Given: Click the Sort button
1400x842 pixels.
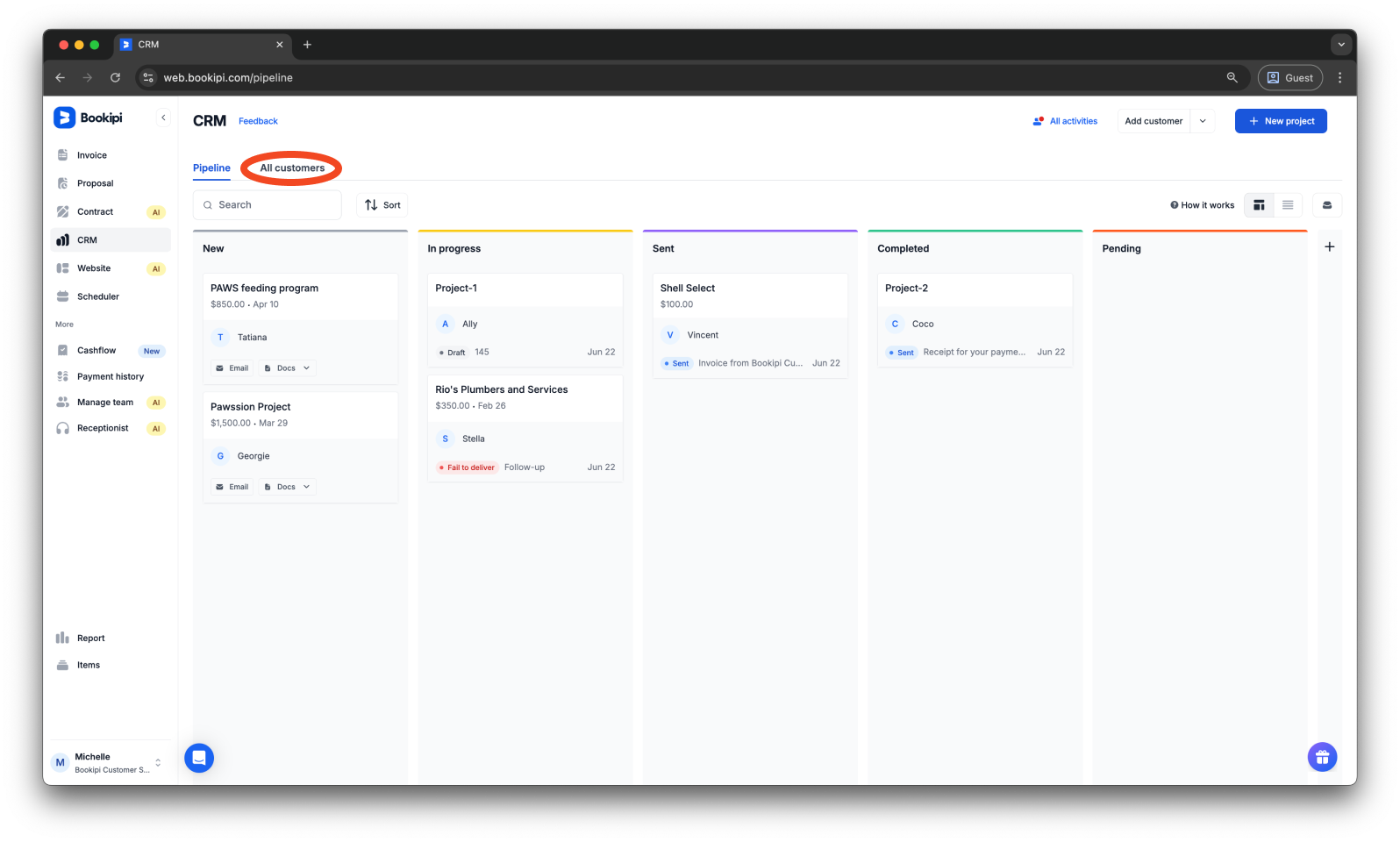Looking at the screenshot, I should click(382, 205).
